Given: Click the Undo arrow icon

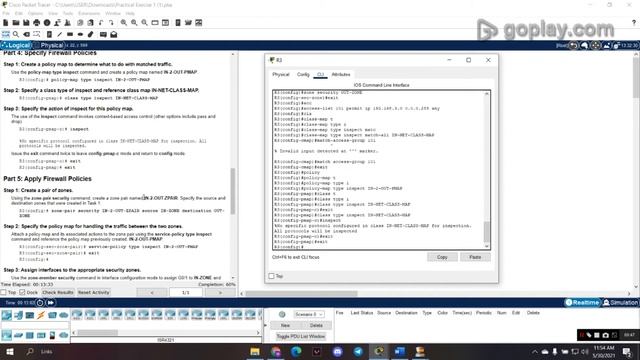Looking at the screenshot, I should (100, 23).
